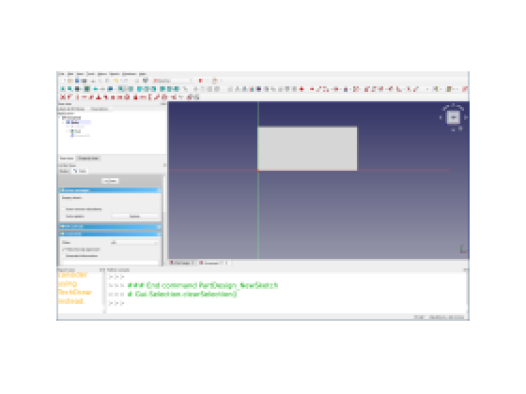Click the red stop macro recording icon
The image size is (526, 394).
point(201,81)
